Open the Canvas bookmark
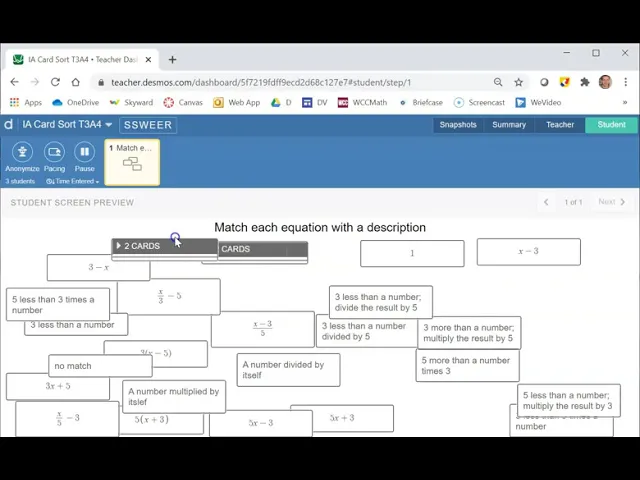640x480 pixels. [183, 102]
